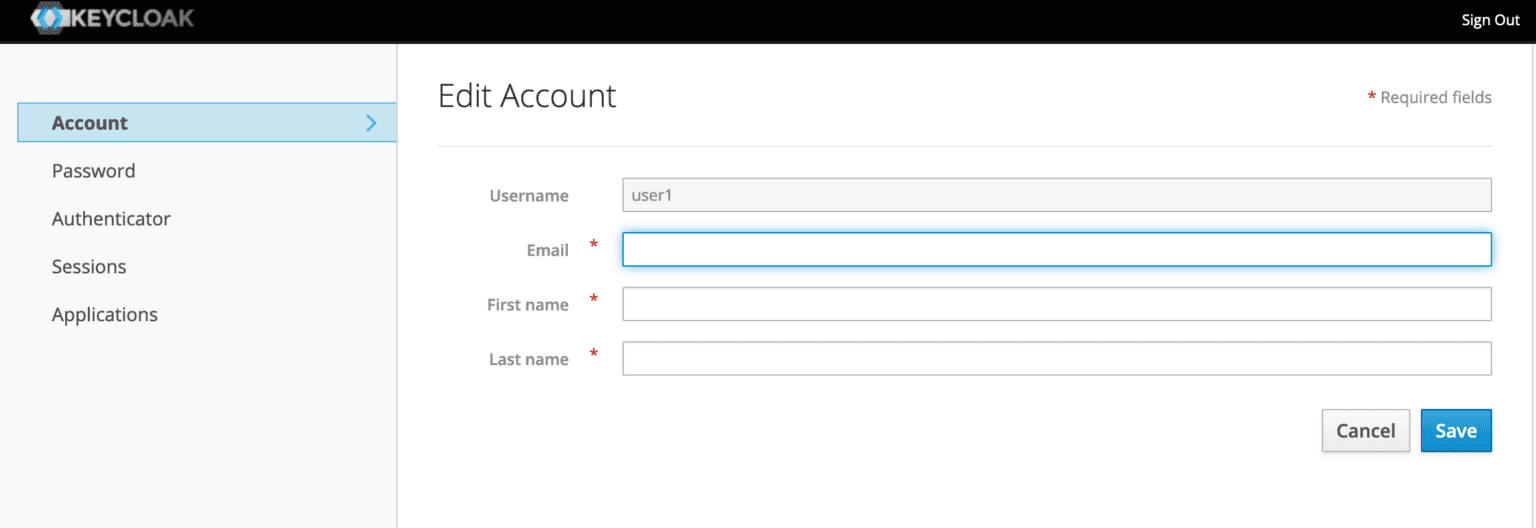Select the disabled Username field showing user1

tap(1057, 195)
